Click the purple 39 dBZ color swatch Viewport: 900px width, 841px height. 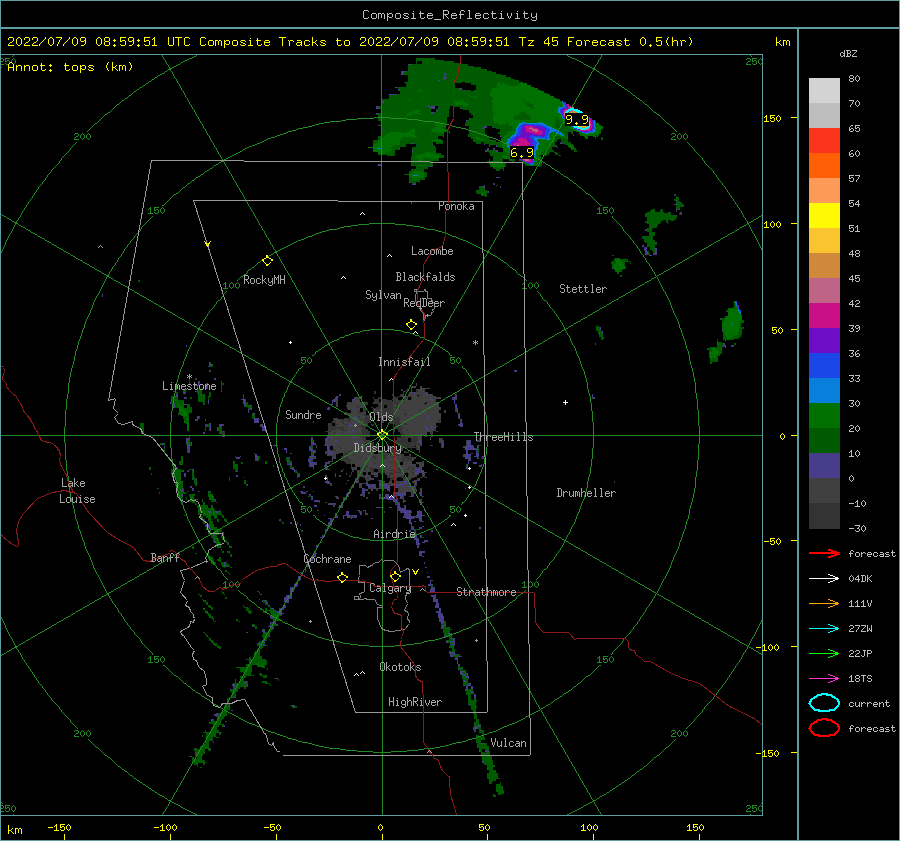824,341
